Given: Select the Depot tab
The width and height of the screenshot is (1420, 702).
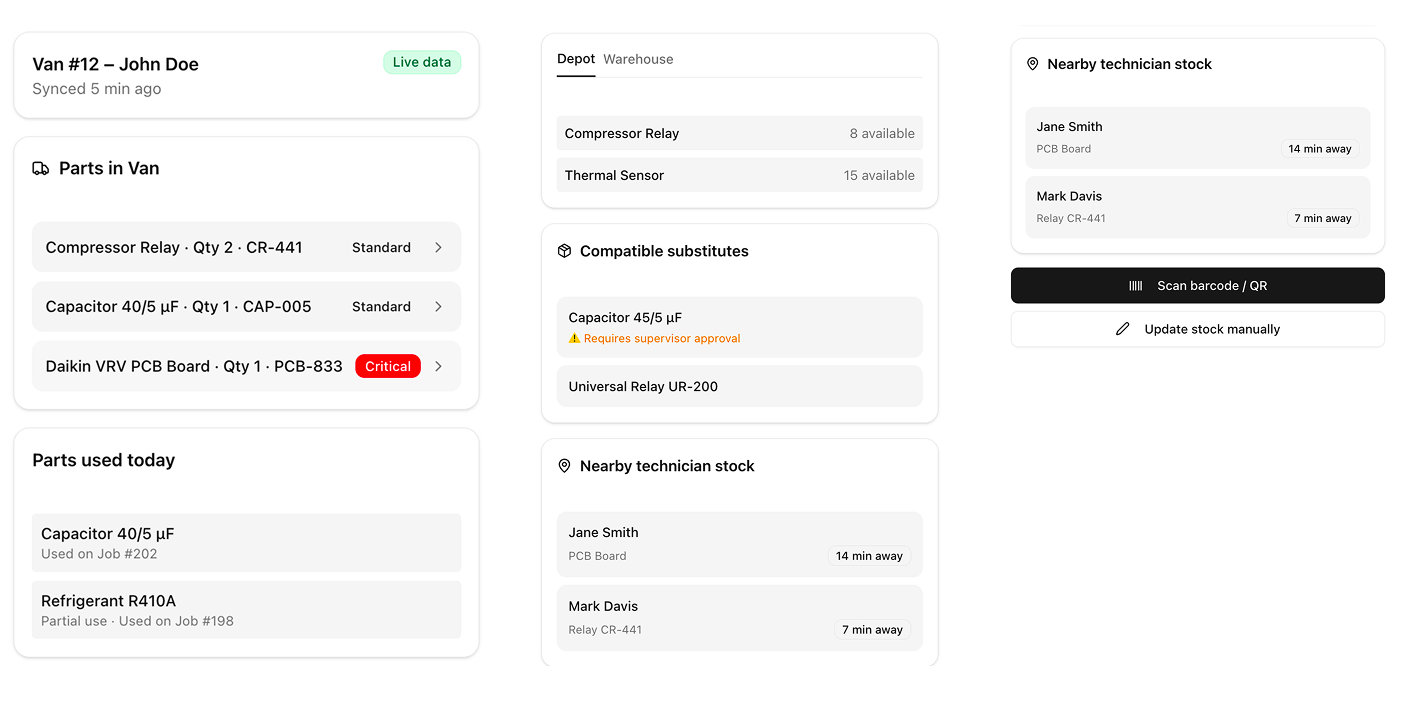Looking at the screenshot, I should coord(576,59).
